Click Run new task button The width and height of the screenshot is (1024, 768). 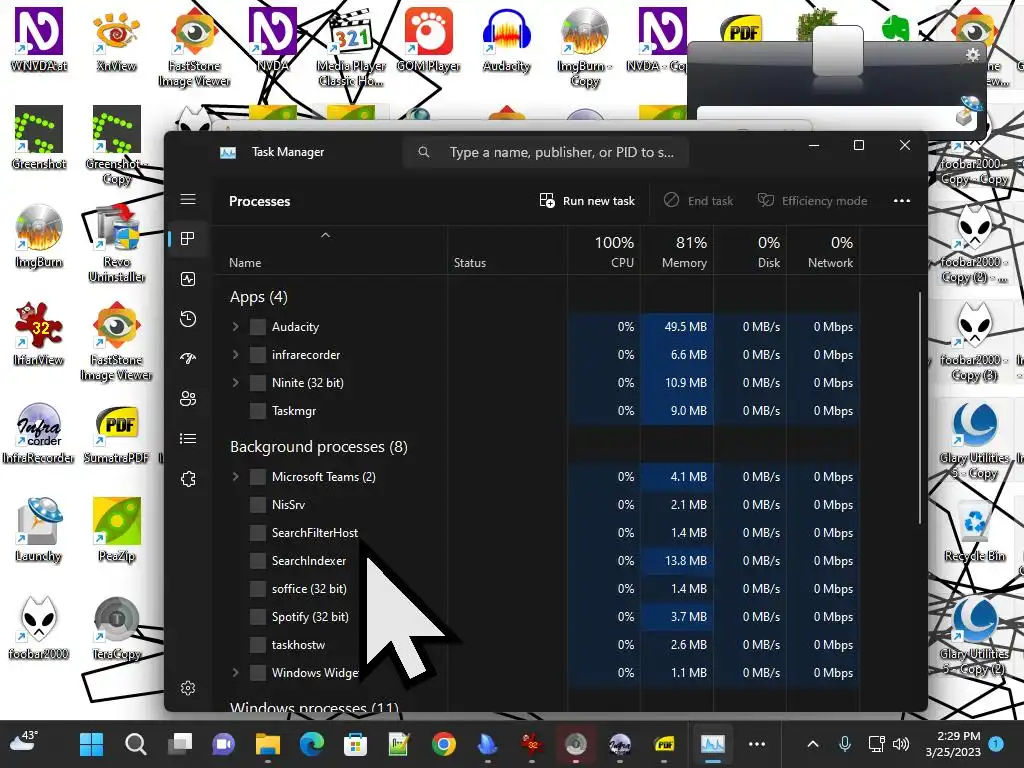(587, 201)
